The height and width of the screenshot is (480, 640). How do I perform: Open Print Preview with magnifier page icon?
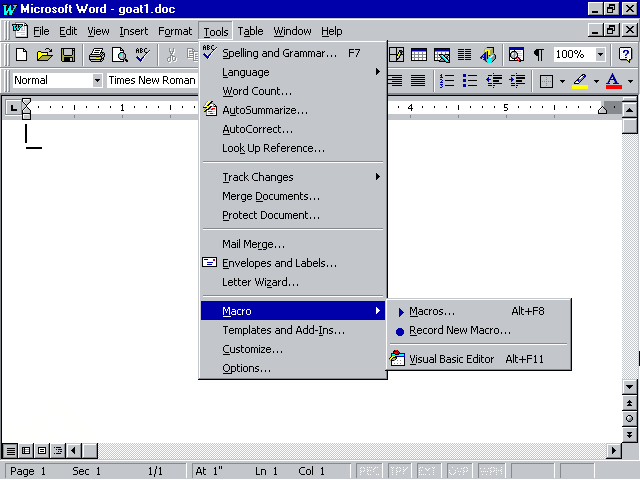[x=120, y=54]
